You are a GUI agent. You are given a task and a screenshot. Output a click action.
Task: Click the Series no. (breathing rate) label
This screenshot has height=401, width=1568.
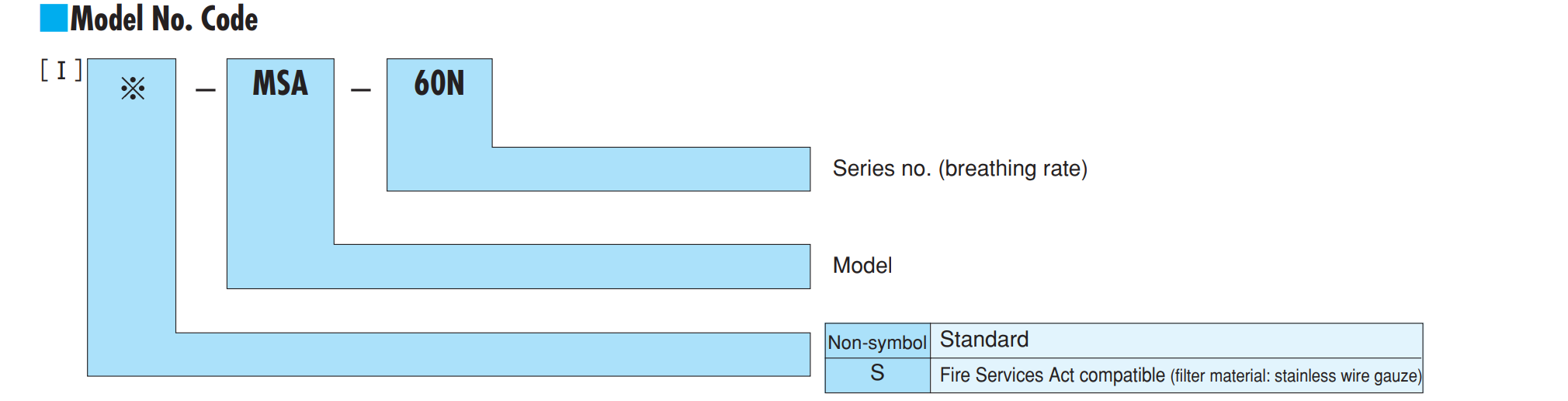coord(960,169)
